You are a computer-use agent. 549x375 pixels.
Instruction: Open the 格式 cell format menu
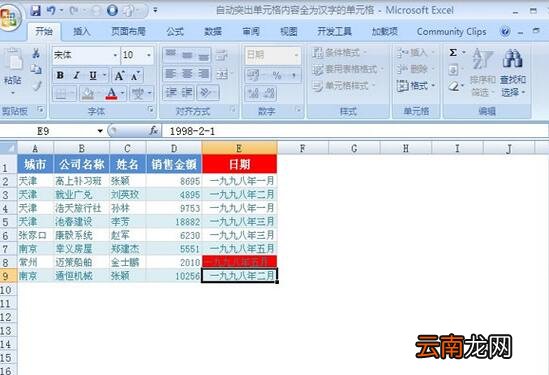click(x=416, y=85)
